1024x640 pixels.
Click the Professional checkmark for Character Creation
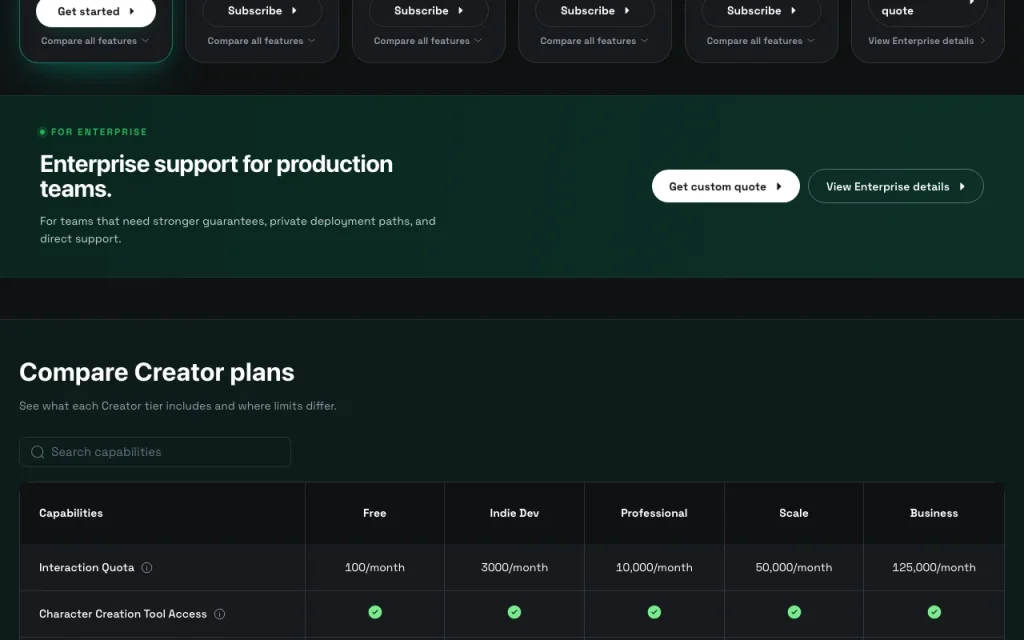tap(654, 612)
